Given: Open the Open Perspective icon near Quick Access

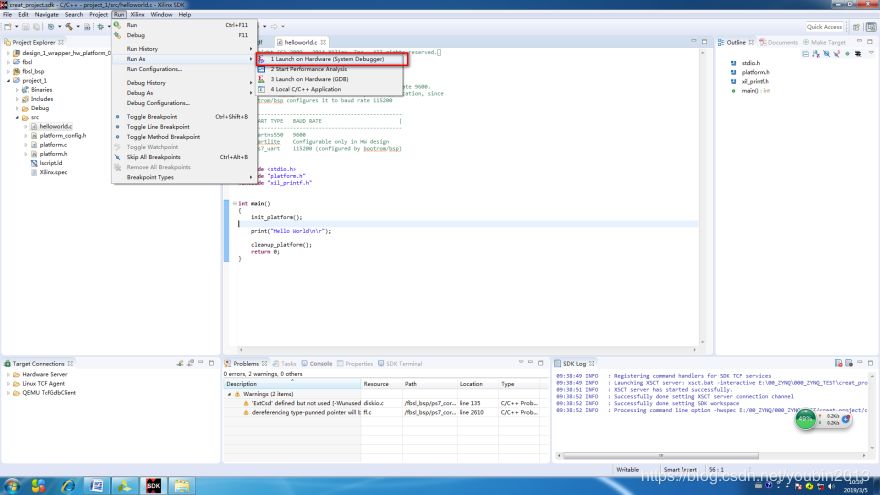Looking at the screenshot, I should (x=856, y=27).
